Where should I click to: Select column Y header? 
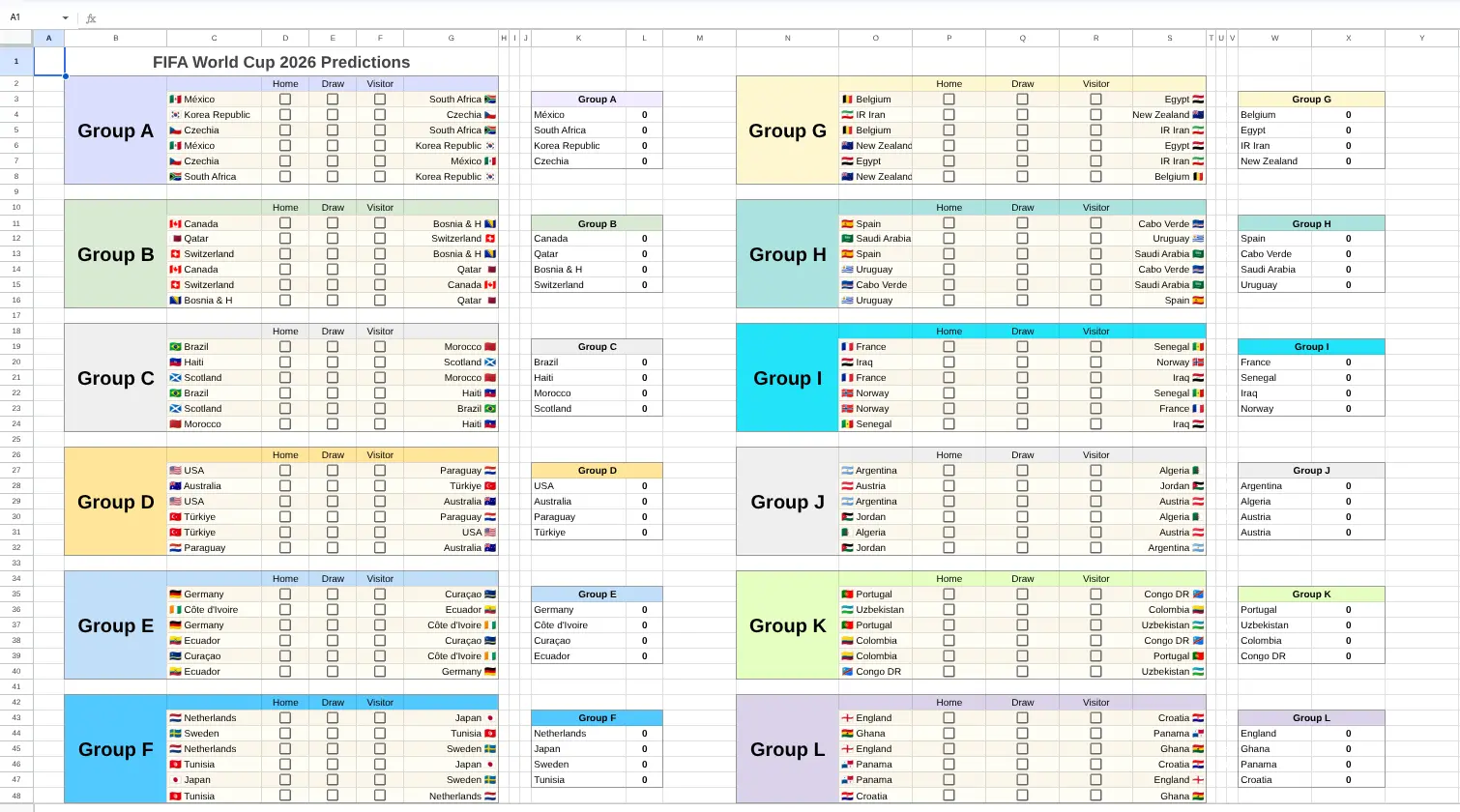(x=1422, y=38)
